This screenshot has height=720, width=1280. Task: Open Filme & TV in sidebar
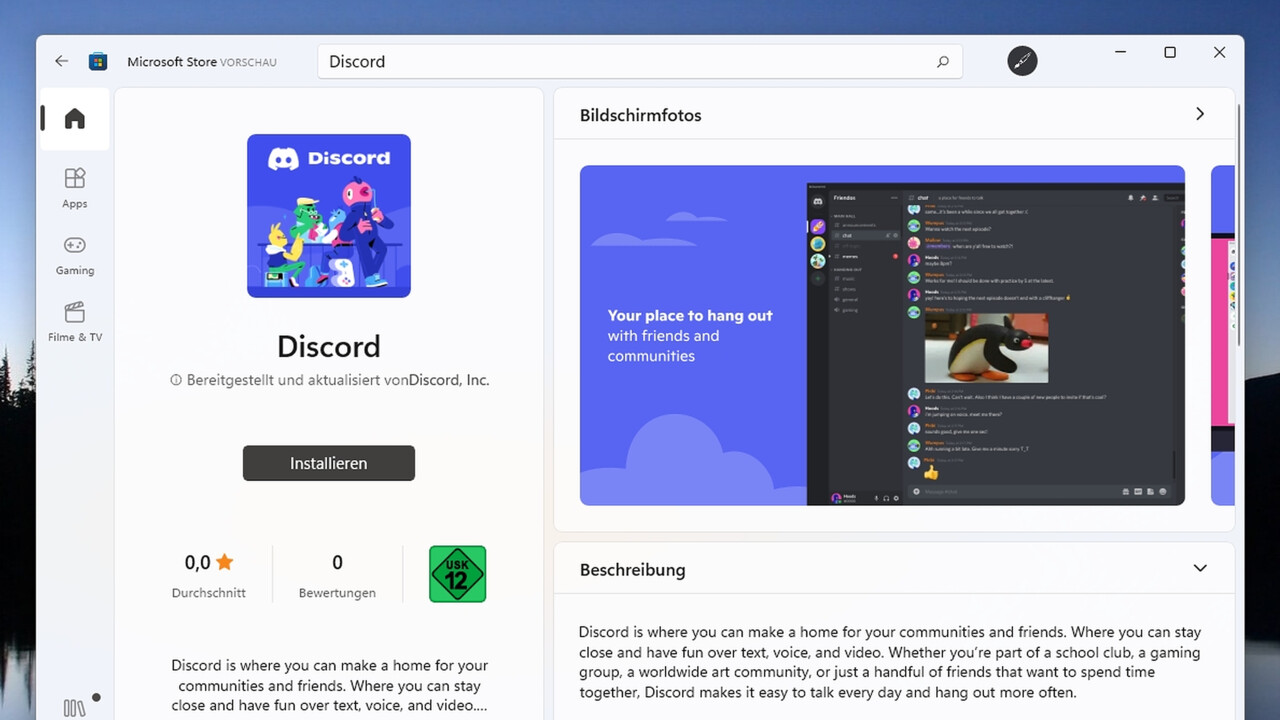75,322
